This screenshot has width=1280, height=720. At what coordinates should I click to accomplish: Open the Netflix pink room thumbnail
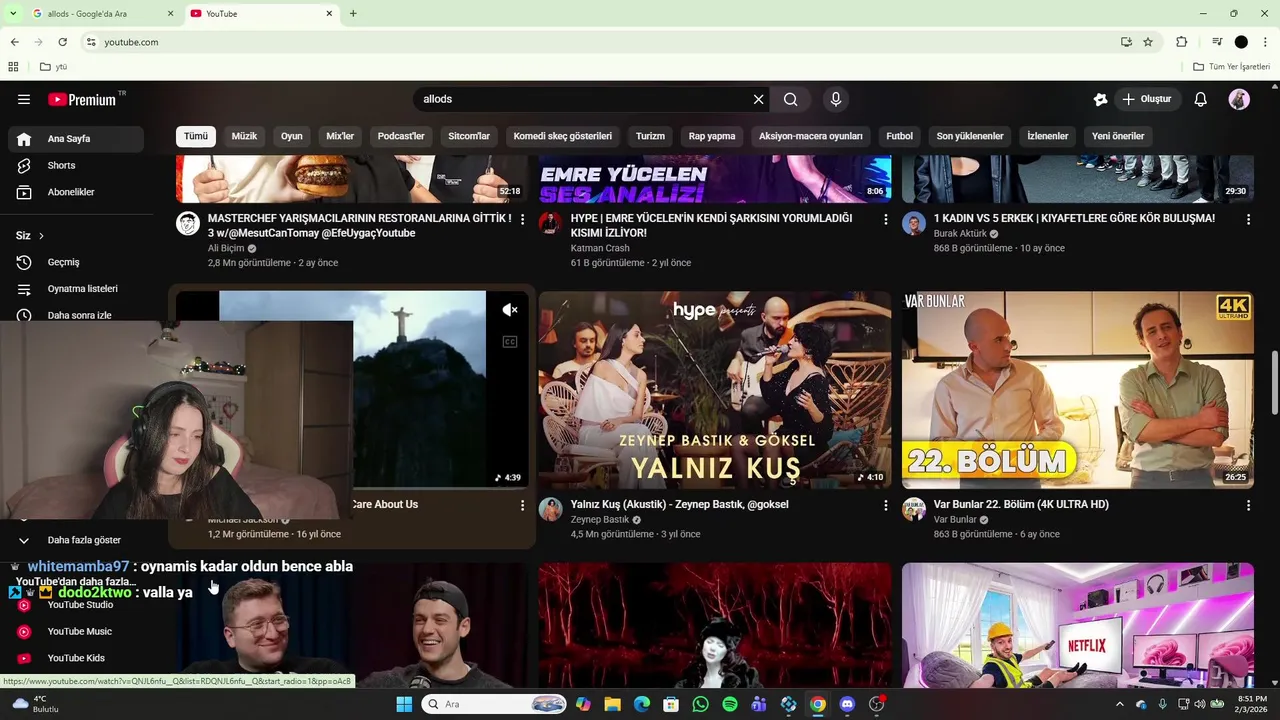[x=1078, y=625]
